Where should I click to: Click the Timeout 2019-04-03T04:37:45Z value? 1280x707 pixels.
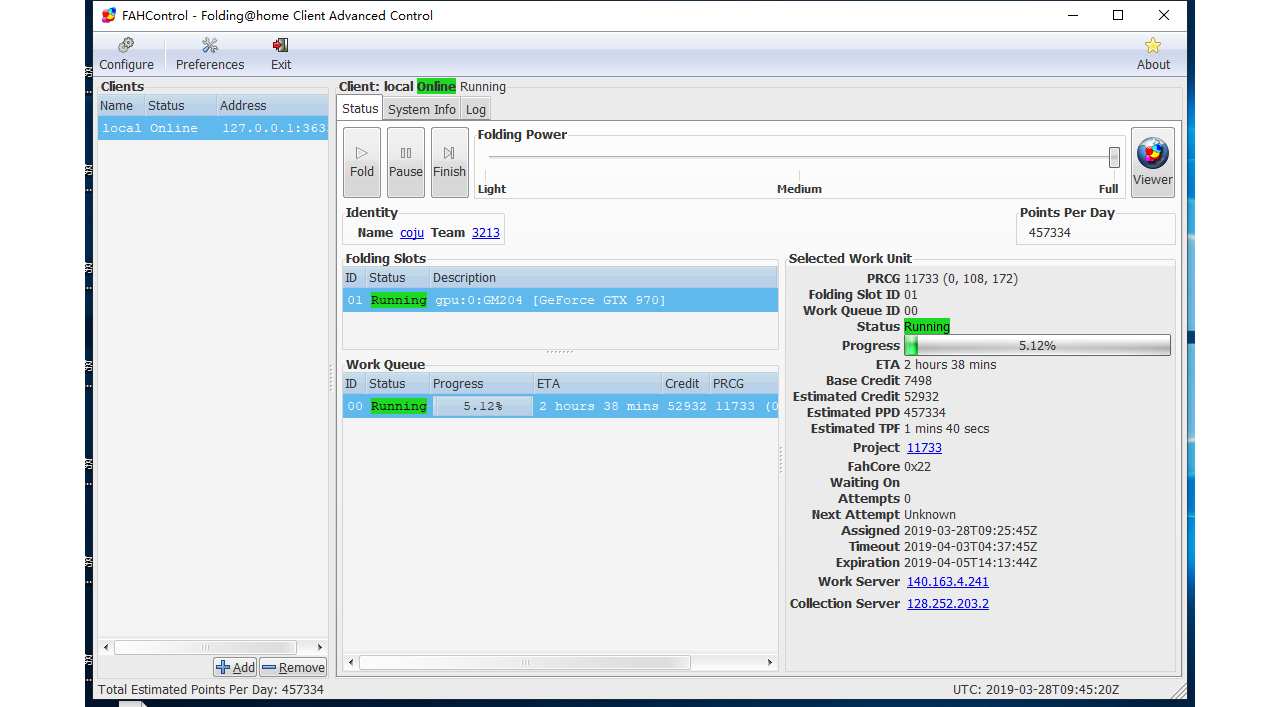pos(970,547)
